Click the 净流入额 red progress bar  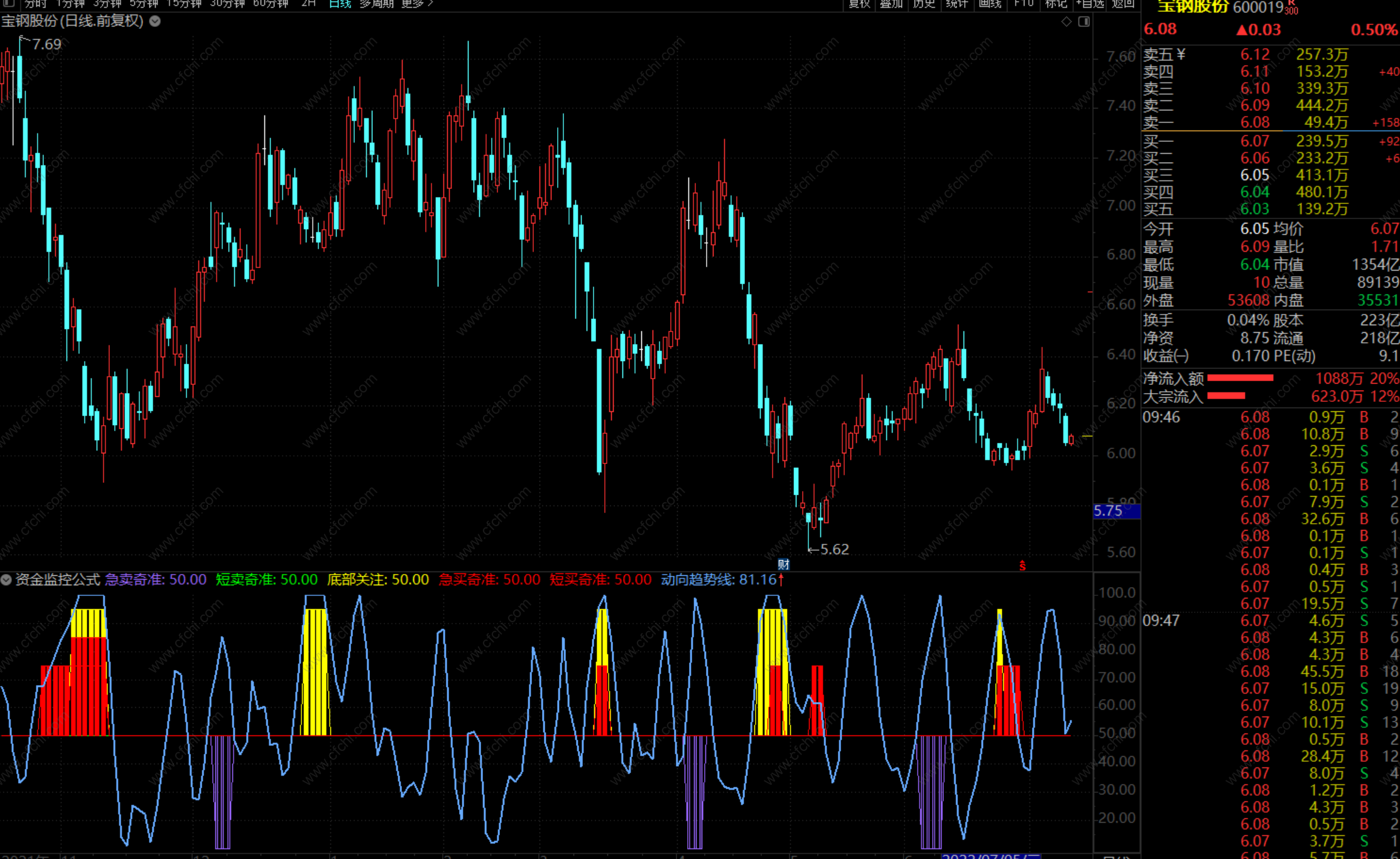point(1240,378)
